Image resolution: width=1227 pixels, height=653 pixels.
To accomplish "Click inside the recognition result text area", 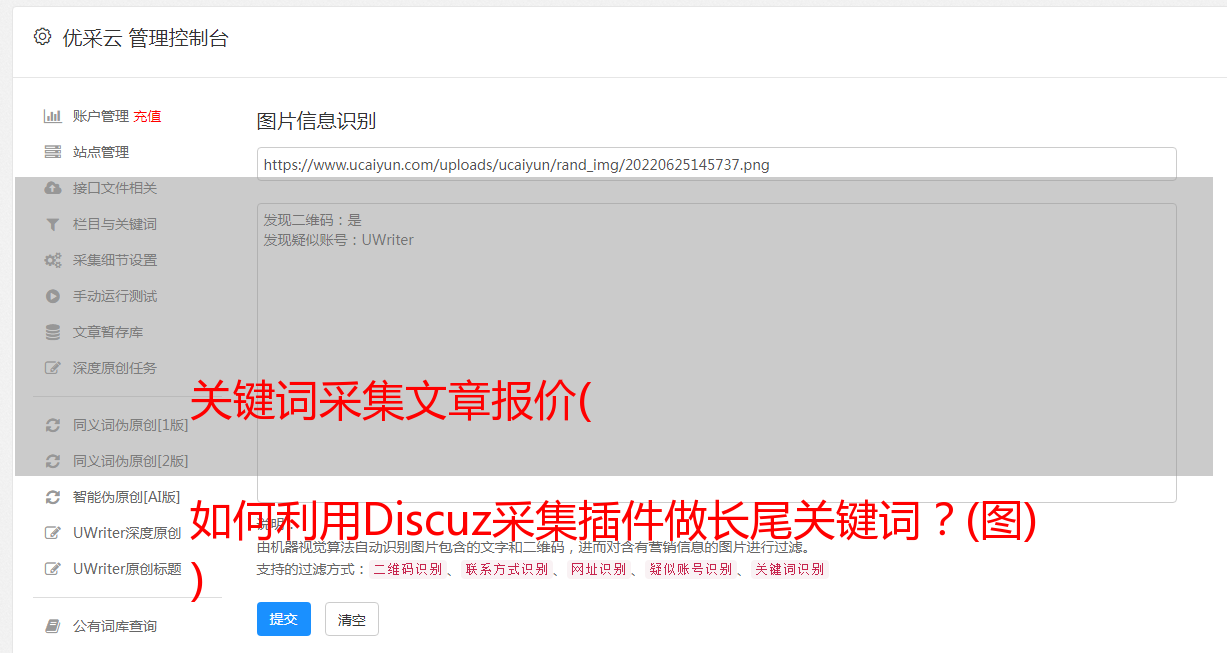I will tap(716, 352).
